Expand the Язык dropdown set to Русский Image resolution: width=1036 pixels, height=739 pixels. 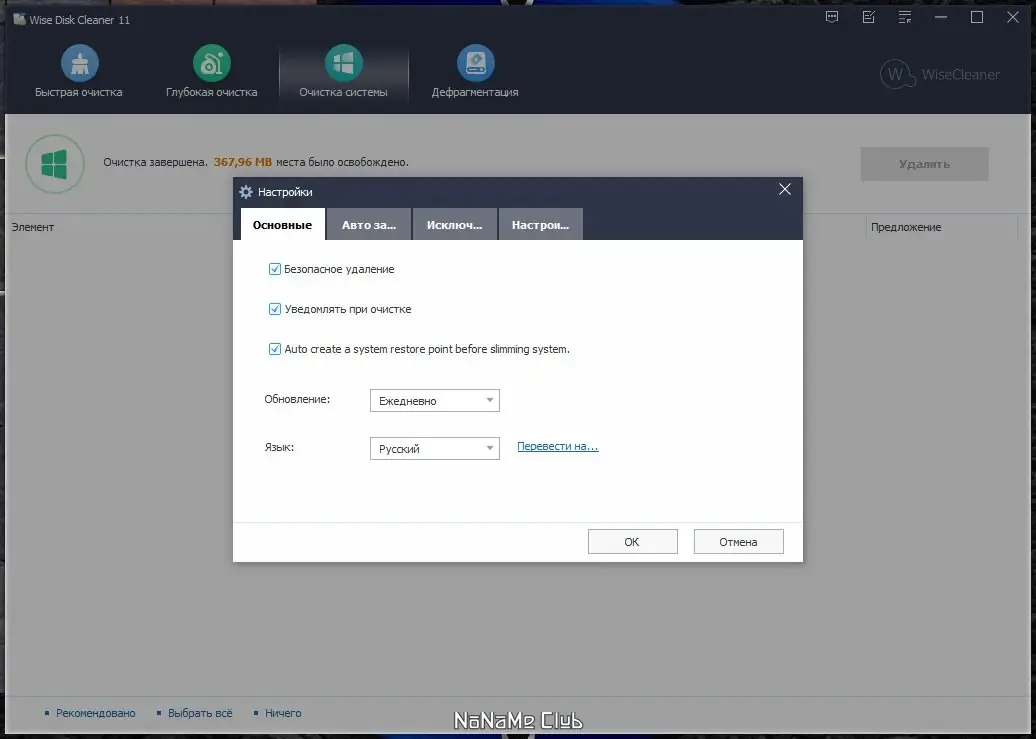435,449
